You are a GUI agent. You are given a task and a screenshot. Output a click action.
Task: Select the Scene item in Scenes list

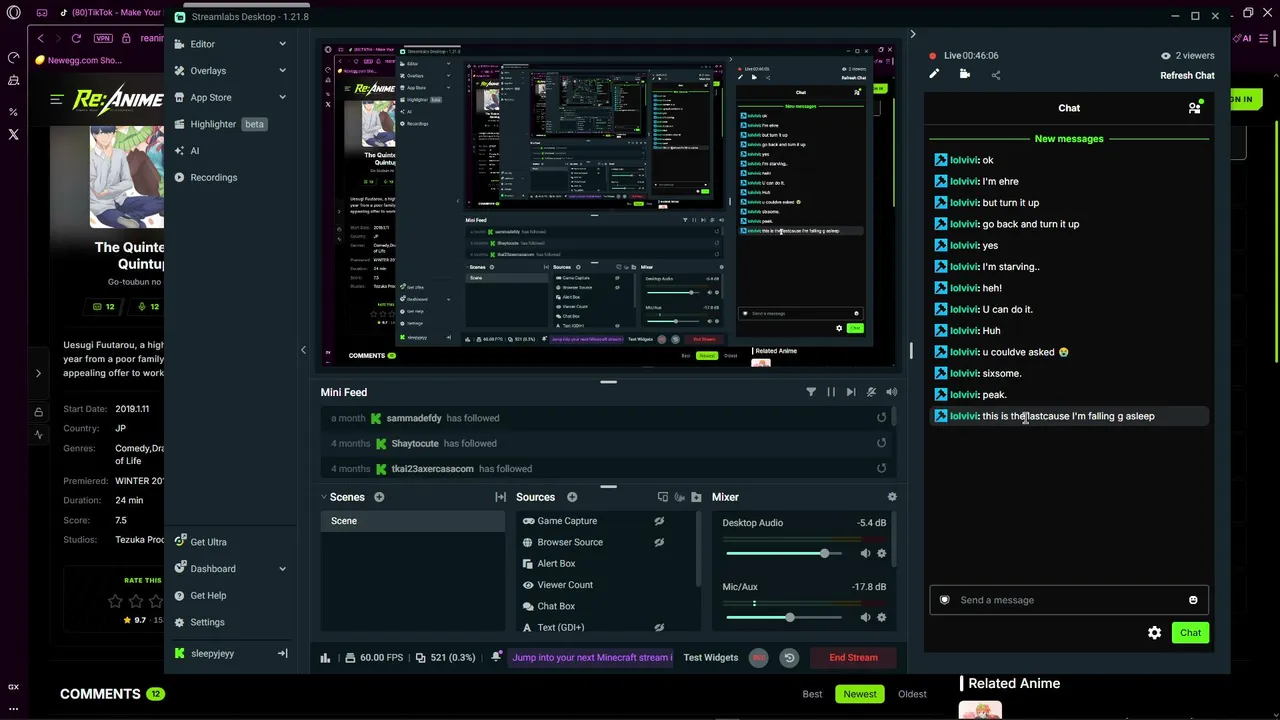pos(412,521)
